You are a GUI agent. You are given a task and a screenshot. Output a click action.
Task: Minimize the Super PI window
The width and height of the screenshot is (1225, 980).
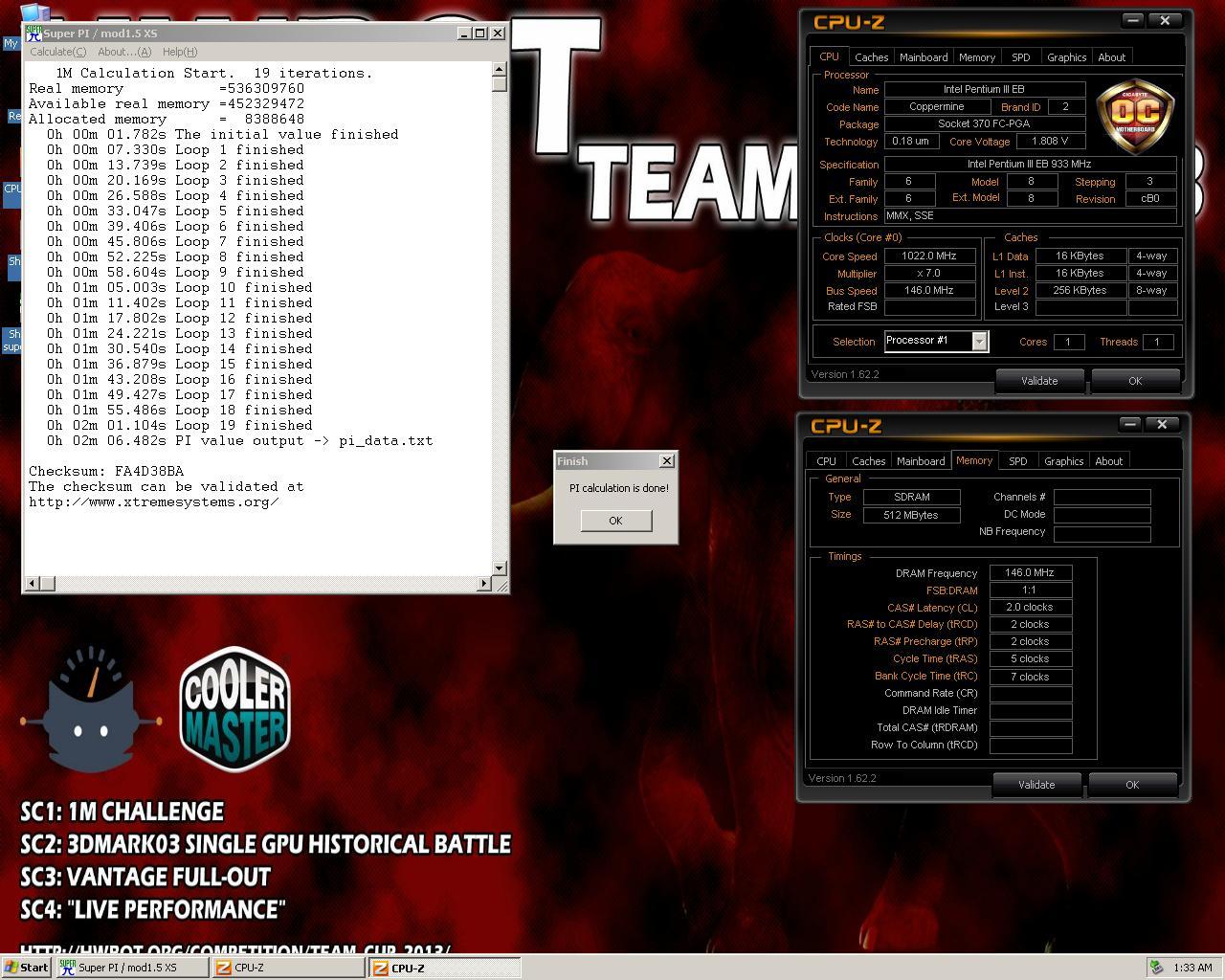[x=464, y=33]
